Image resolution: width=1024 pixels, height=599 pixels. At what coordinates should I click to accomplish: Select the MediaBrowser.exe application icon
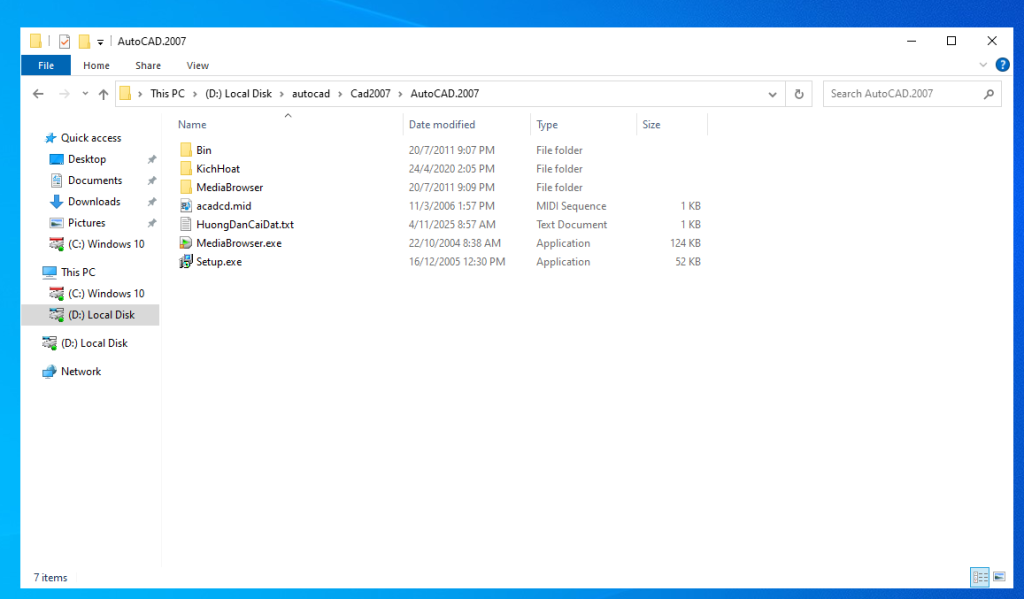click(186, 243)
